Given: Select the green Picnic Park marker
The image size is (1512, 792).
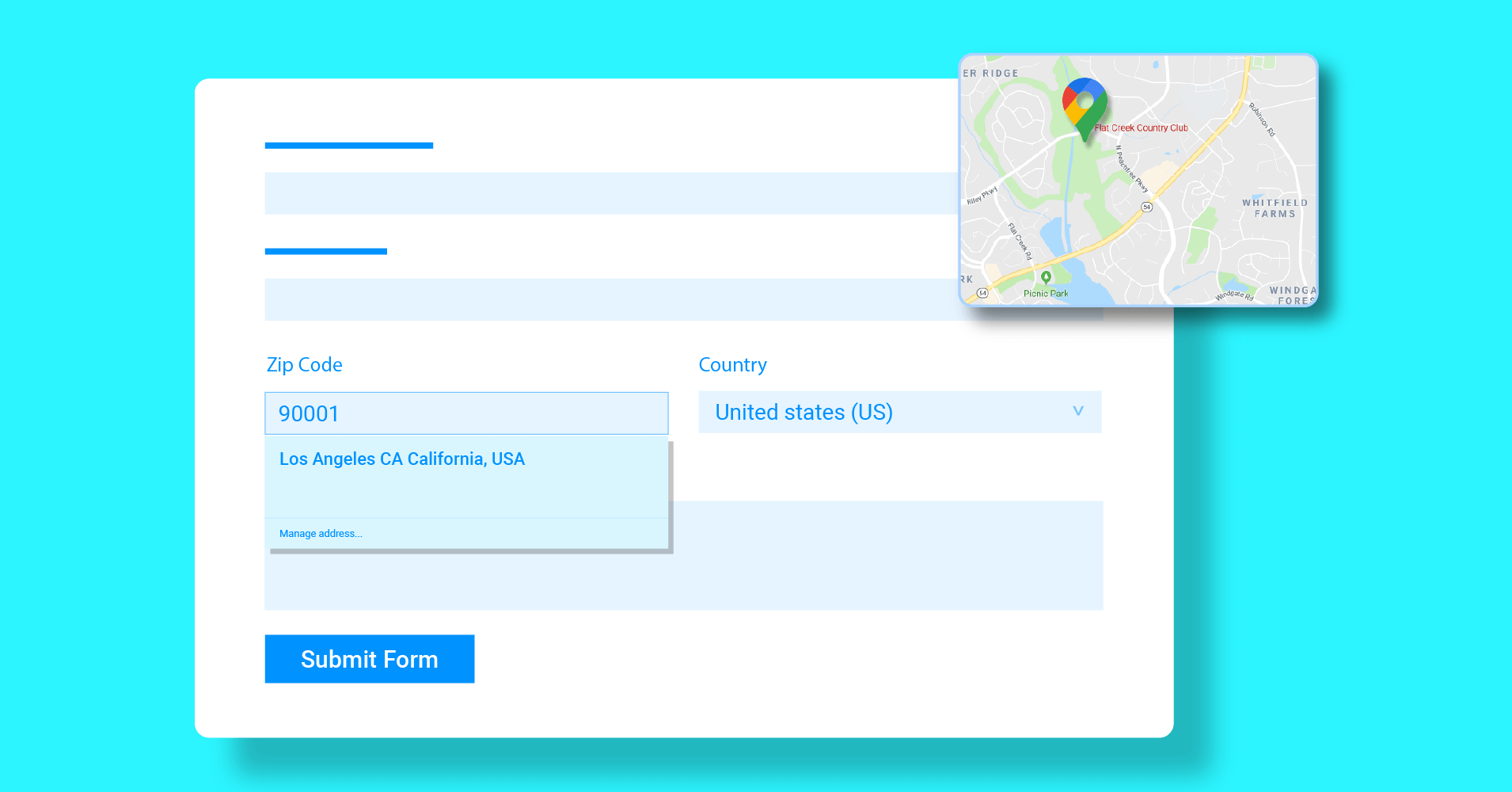Looking at the screenshot, I should point(1047,278).
